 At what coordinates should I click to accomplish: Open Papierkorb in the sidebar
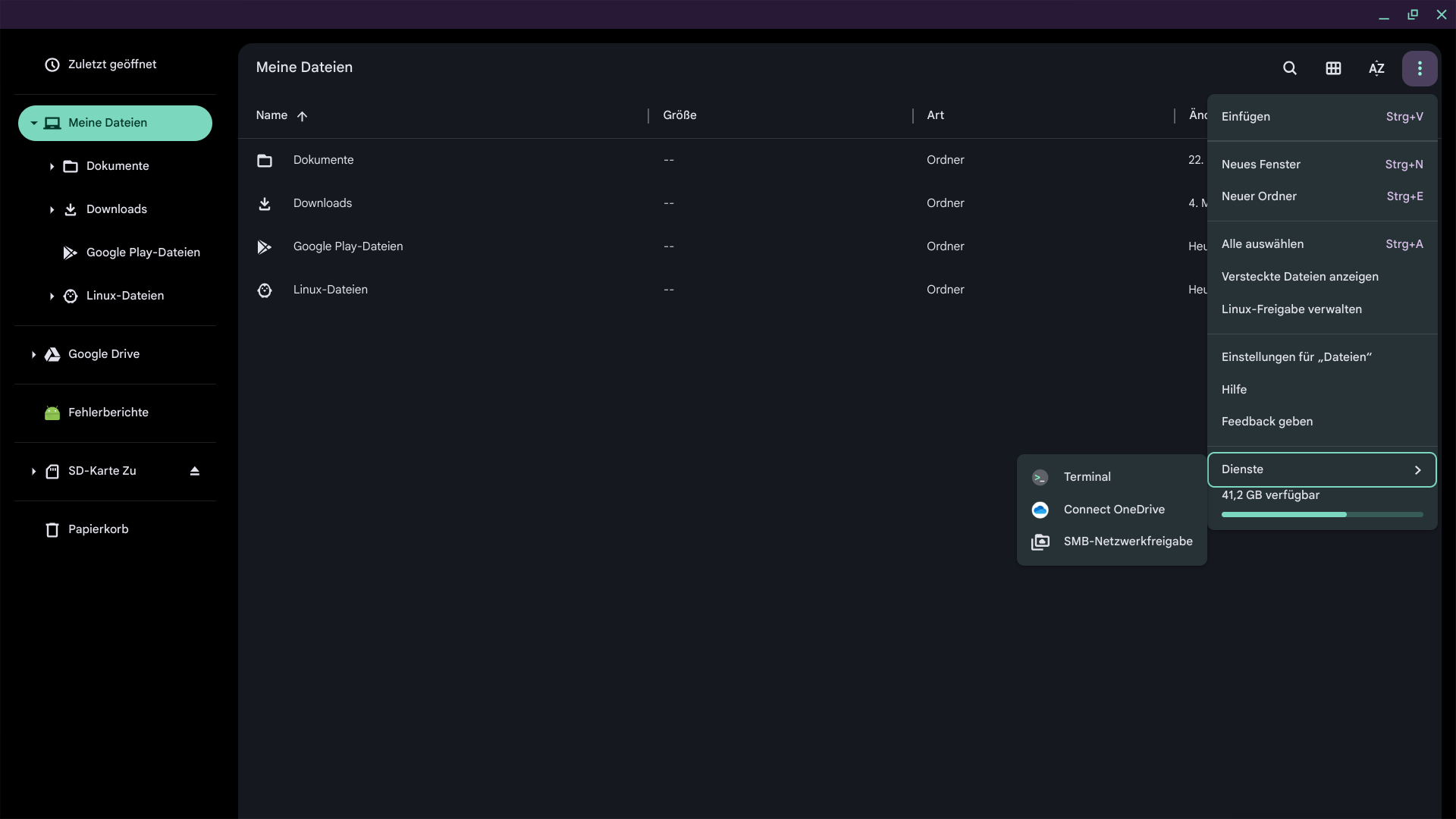coord(98,529)
